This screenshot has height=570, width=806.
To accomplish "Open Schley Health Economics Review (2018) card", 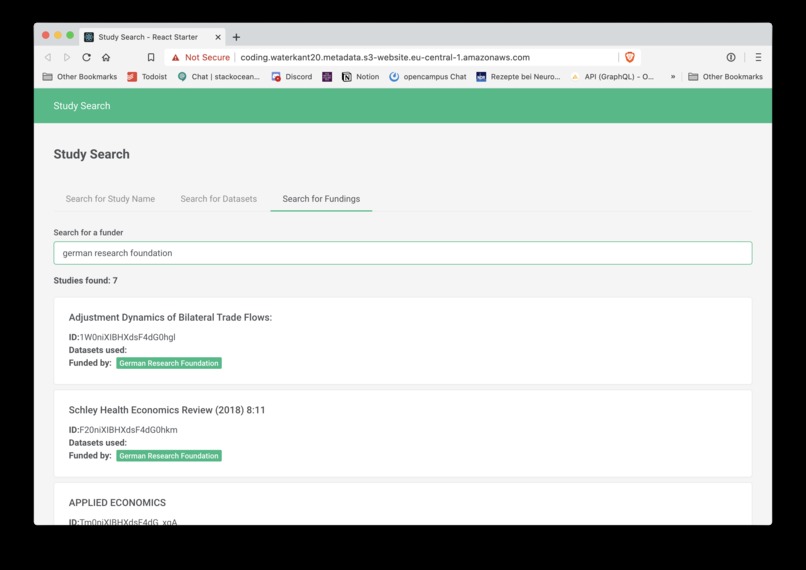I will click(403, 433).
